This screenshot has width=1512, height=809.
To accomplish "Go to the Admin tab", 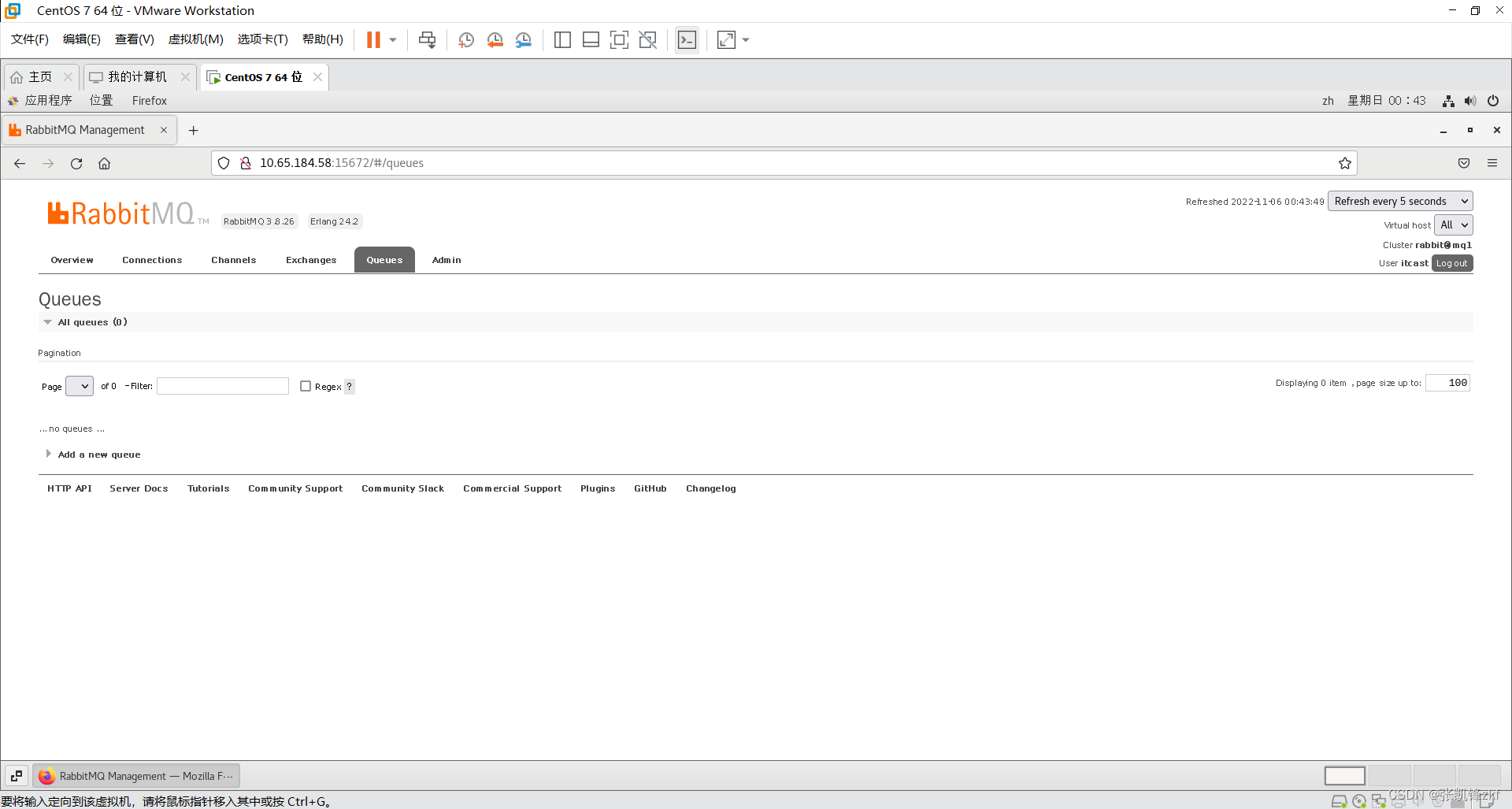I will point(447,260).
